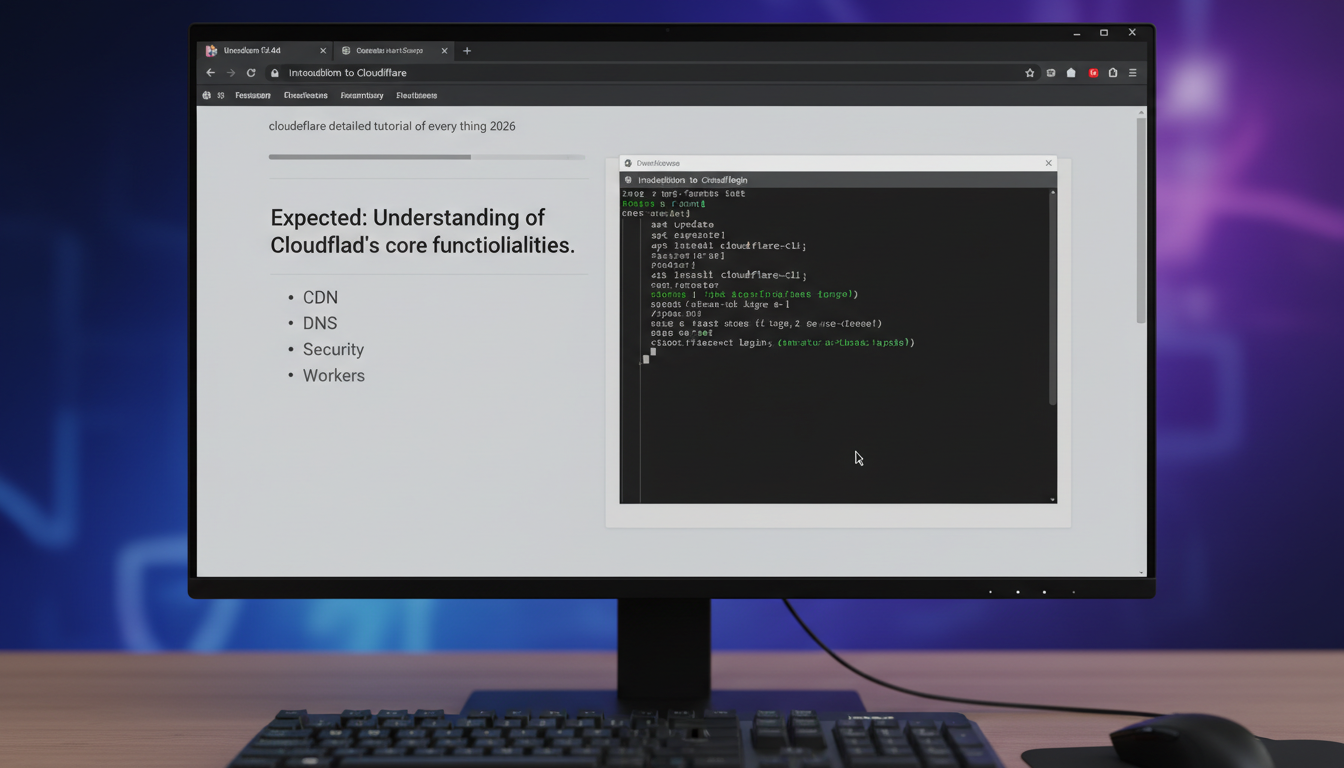This screenshot has height=768, width=1344.
Task: Click the icon on the terminal's dark header
Action: pos(628,180)
